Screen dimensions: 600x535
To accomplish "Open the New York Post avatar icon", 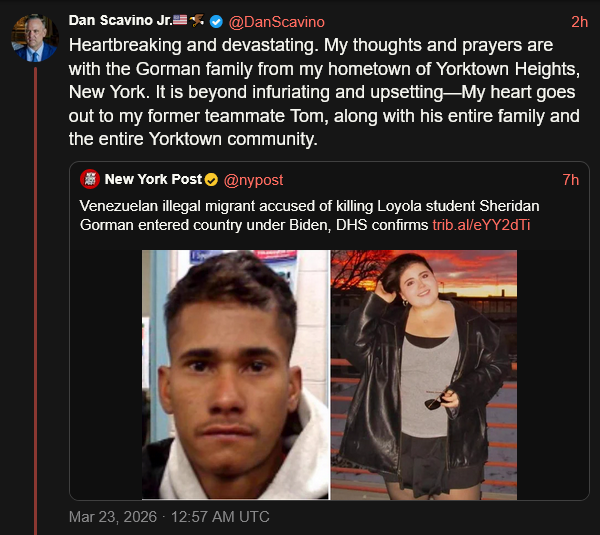I will (89, 180).
